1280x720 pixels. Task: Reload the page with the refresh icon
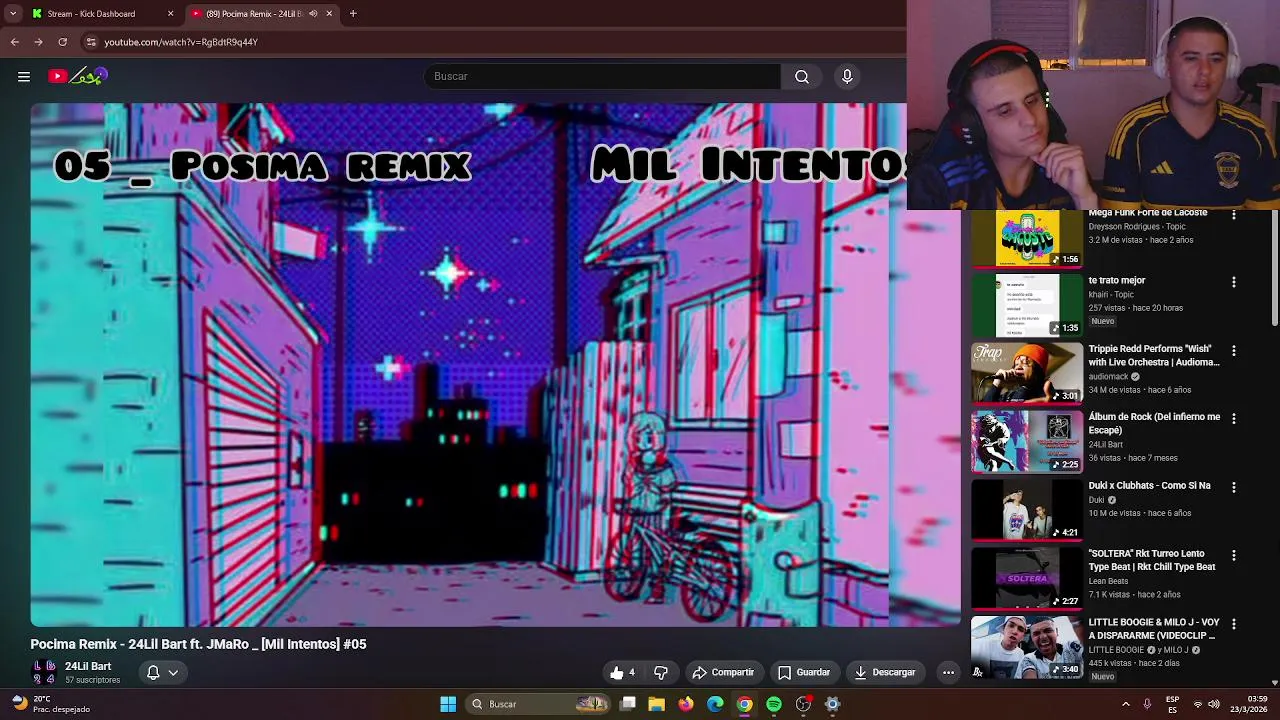coord(62,42)
